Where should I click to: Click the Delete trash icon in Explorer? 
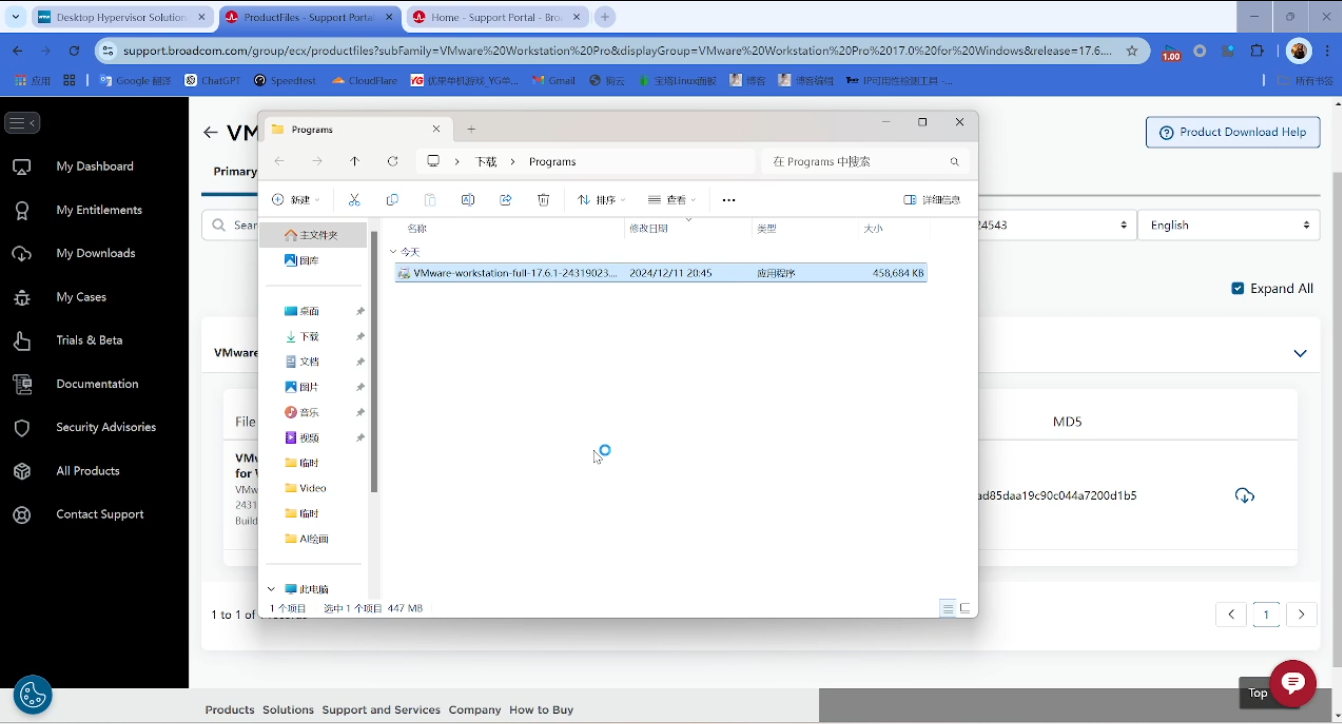click(x=543, y=200)
